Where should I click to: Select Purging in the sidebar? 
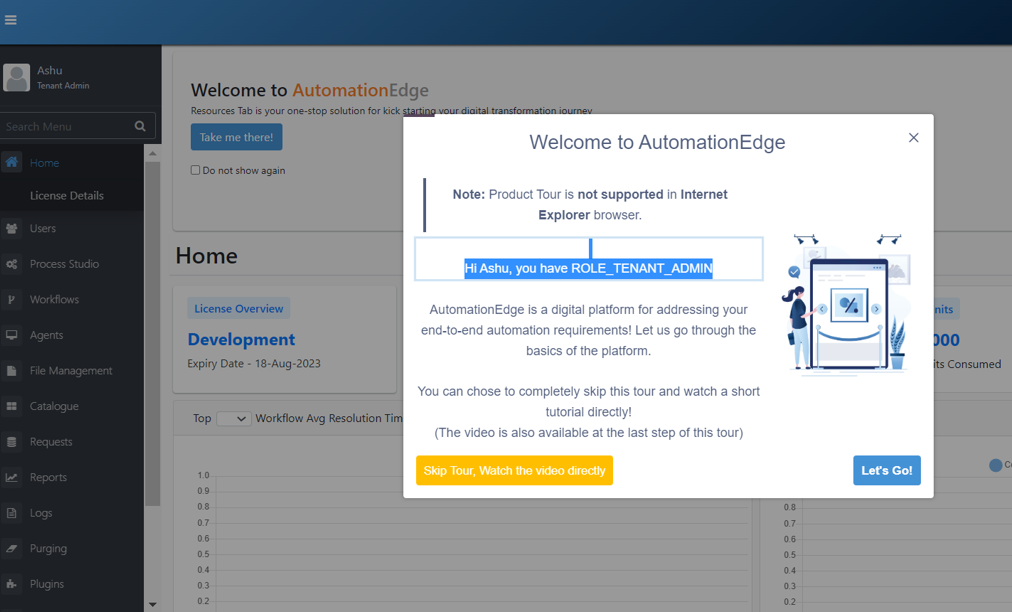tap(48, 548)
